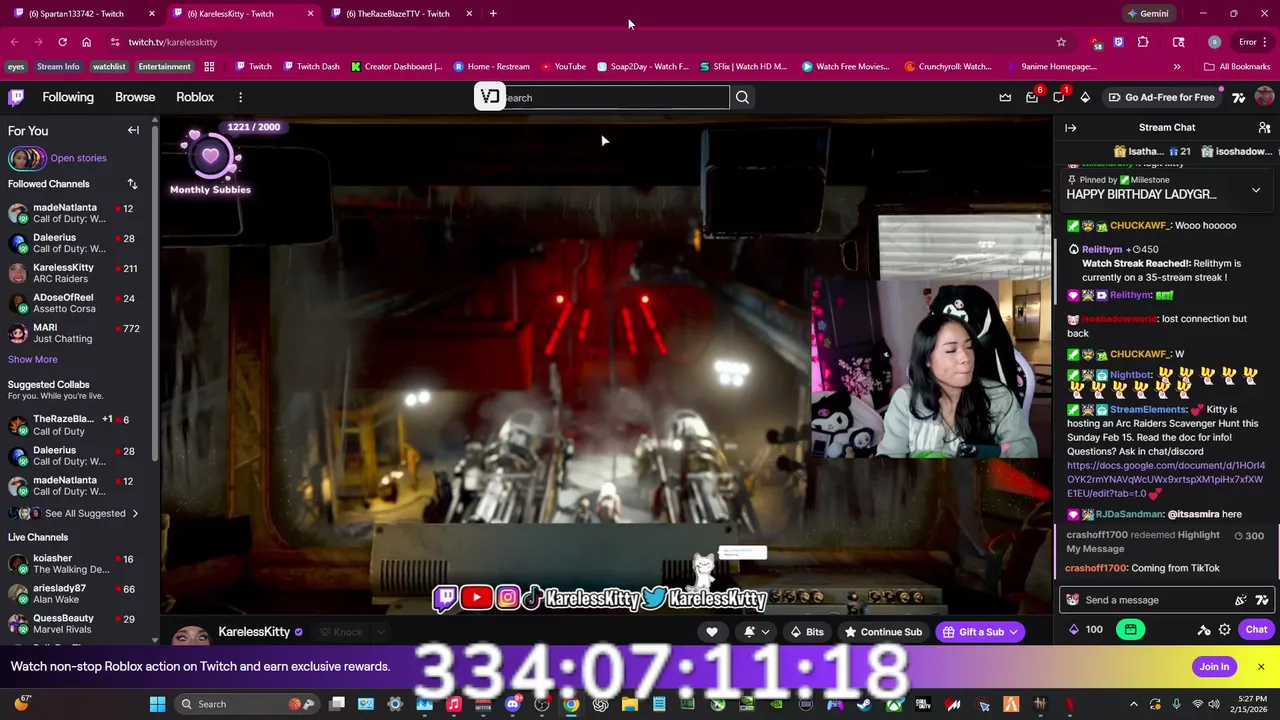Open the Browse page
The width and height of the screenshot is (1280, 720).
tap(135, 97)
